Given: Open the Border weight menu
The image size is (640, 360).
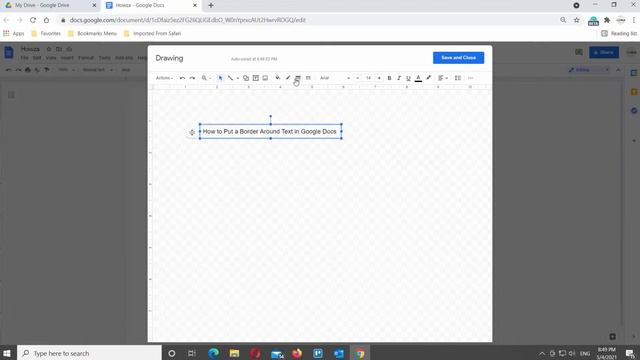Looking at the screenshot, I should pyautogui.click(x=298, y=78).
